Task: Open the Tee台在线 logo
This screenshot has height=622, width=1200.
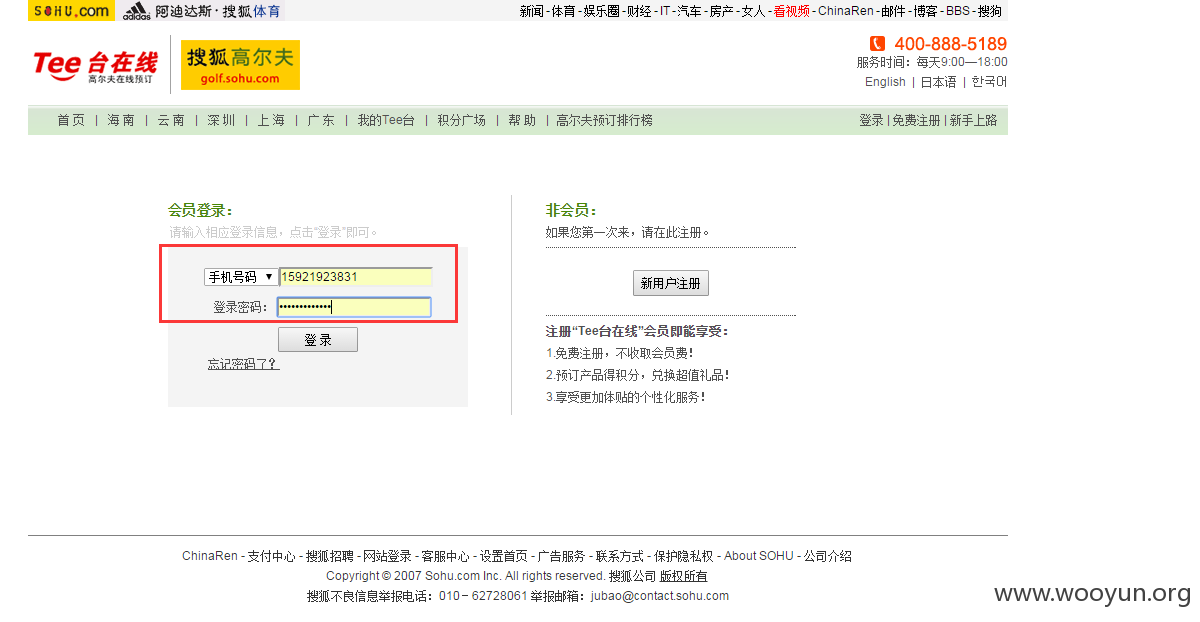Action: click(95, 66)
